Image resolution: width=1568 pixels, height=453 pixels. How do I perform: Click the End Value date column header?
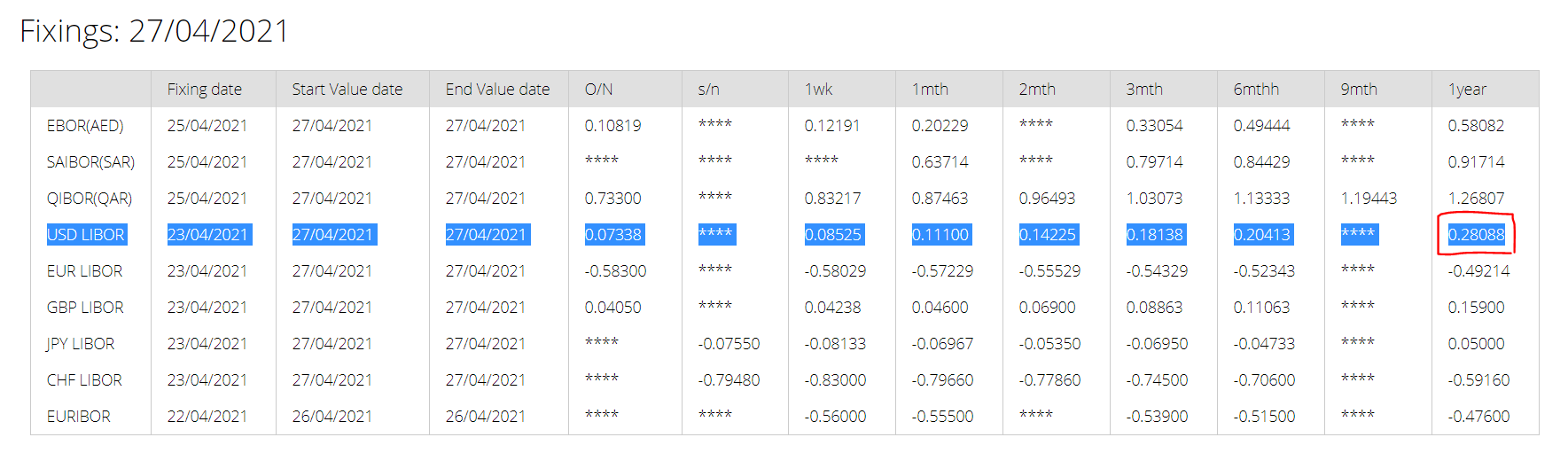(x=497, y=90)
